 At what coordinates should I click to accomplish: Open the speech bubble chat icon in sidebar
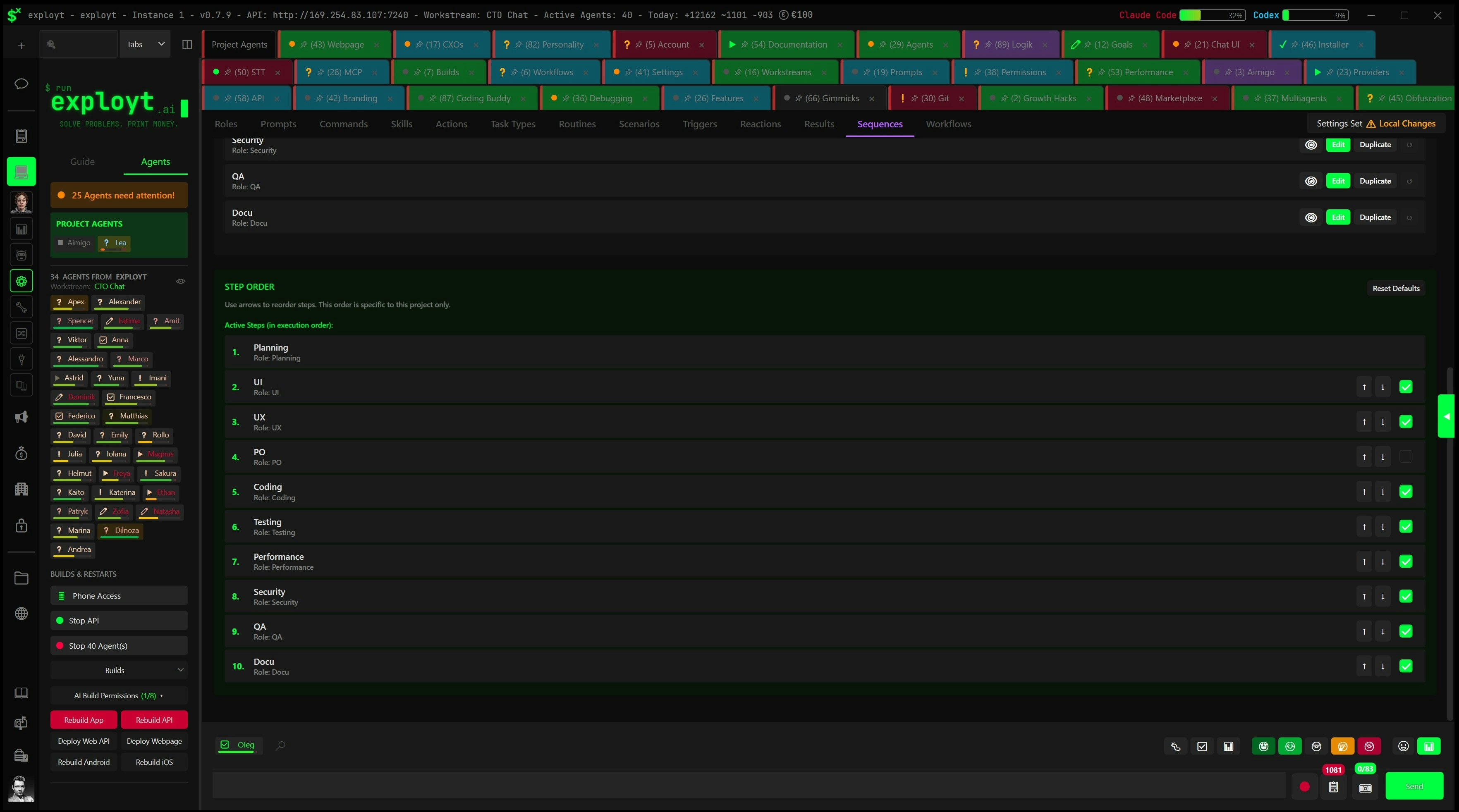click(21, 84)
